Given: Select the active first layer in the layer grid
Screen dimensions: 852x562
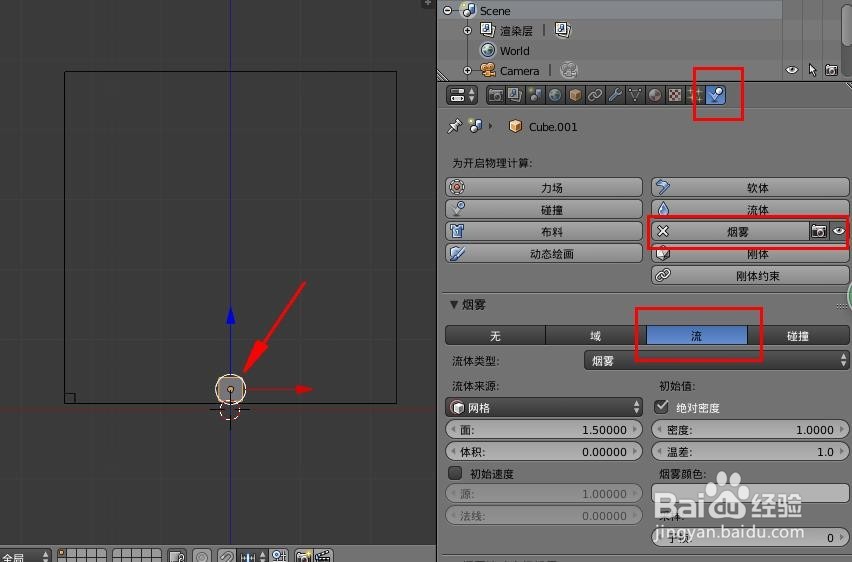Looking at the screenshot, I should point(62,553).
